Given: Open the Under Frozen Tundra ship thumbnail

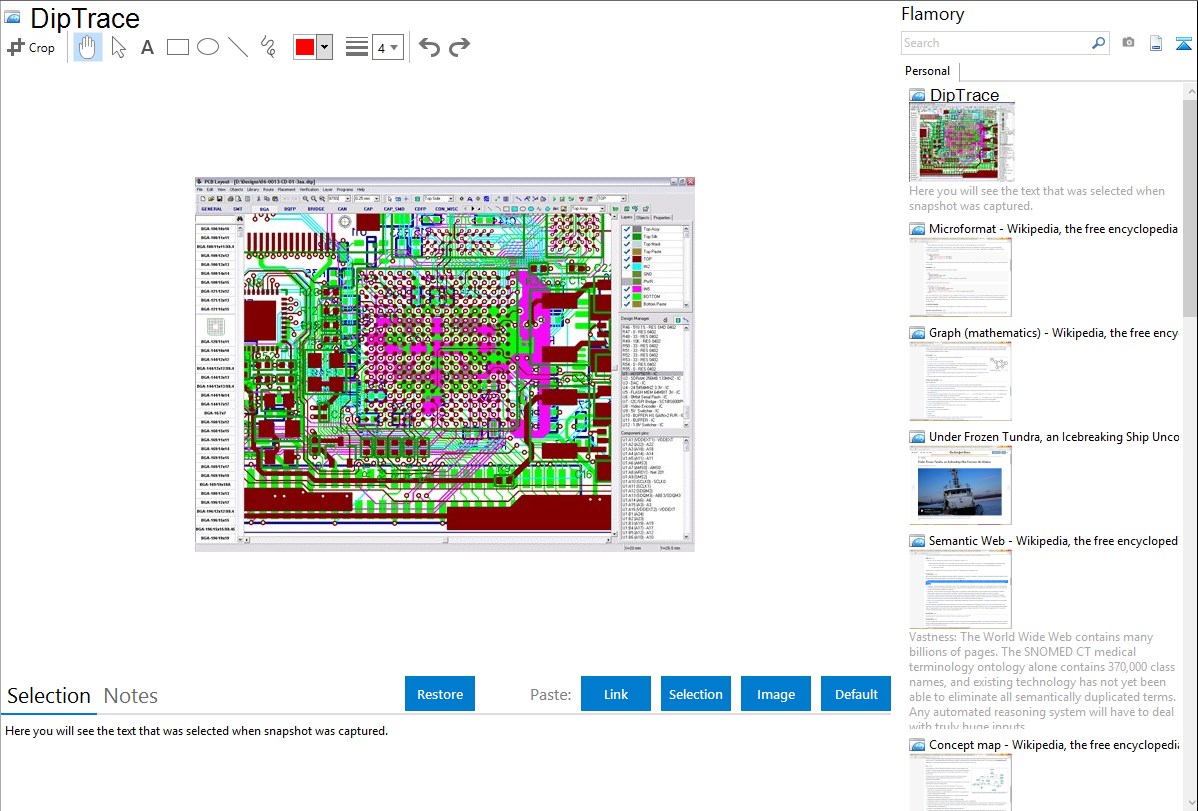Looking at the screenshot, I should click(x=960, y=485).
